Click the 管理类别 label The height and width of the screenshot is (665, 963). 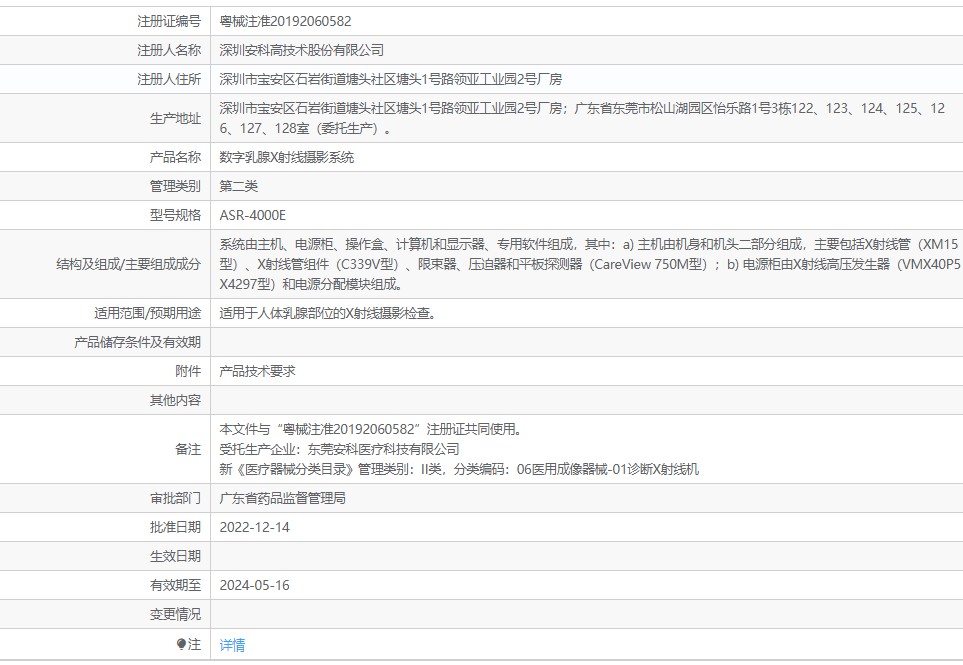pyautogui.click(x=175, y=185)
